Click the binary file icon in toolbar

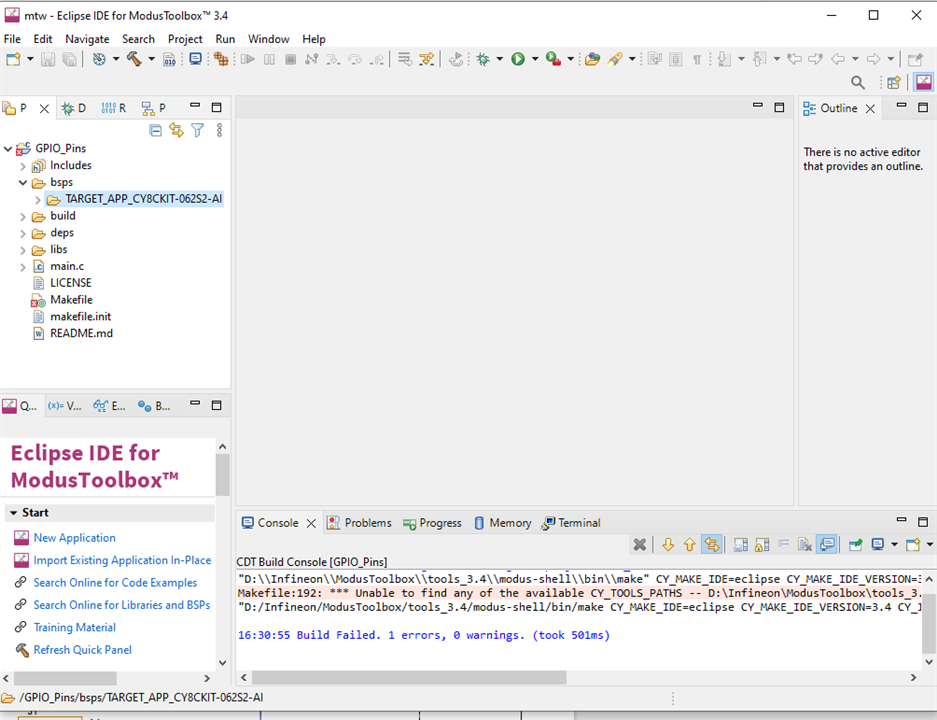170,59
